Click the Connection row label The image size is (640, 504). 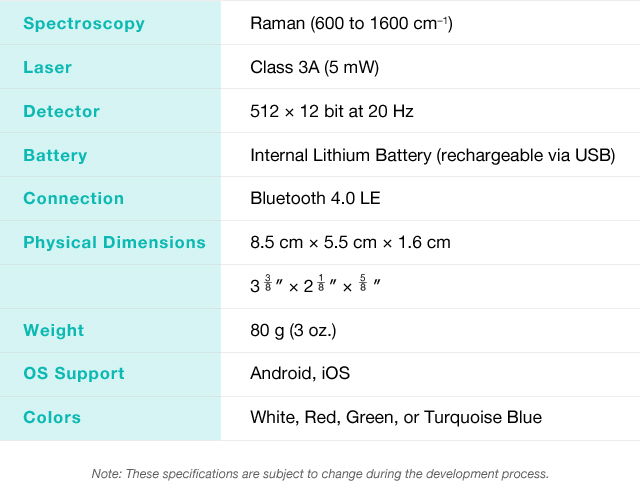click(x=74, y=198)
